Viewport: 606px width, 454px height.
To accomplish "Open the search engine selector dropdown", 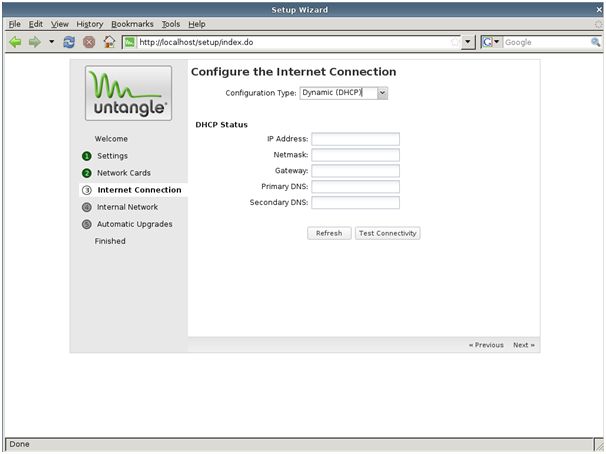I will click(497, 43).
